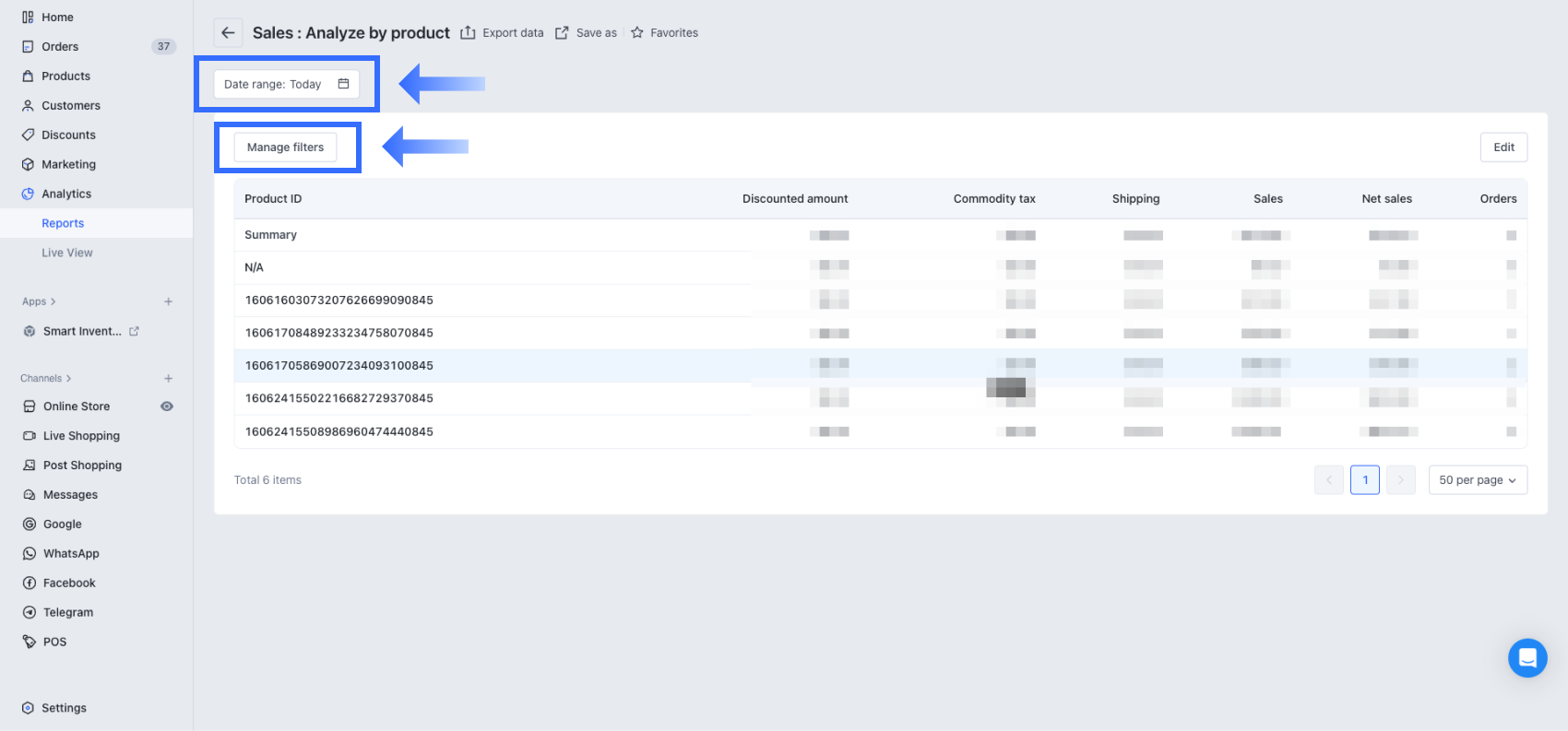
Task: Open the Reports submenu item
Action: pyautogui.click(x=96, y=223)
